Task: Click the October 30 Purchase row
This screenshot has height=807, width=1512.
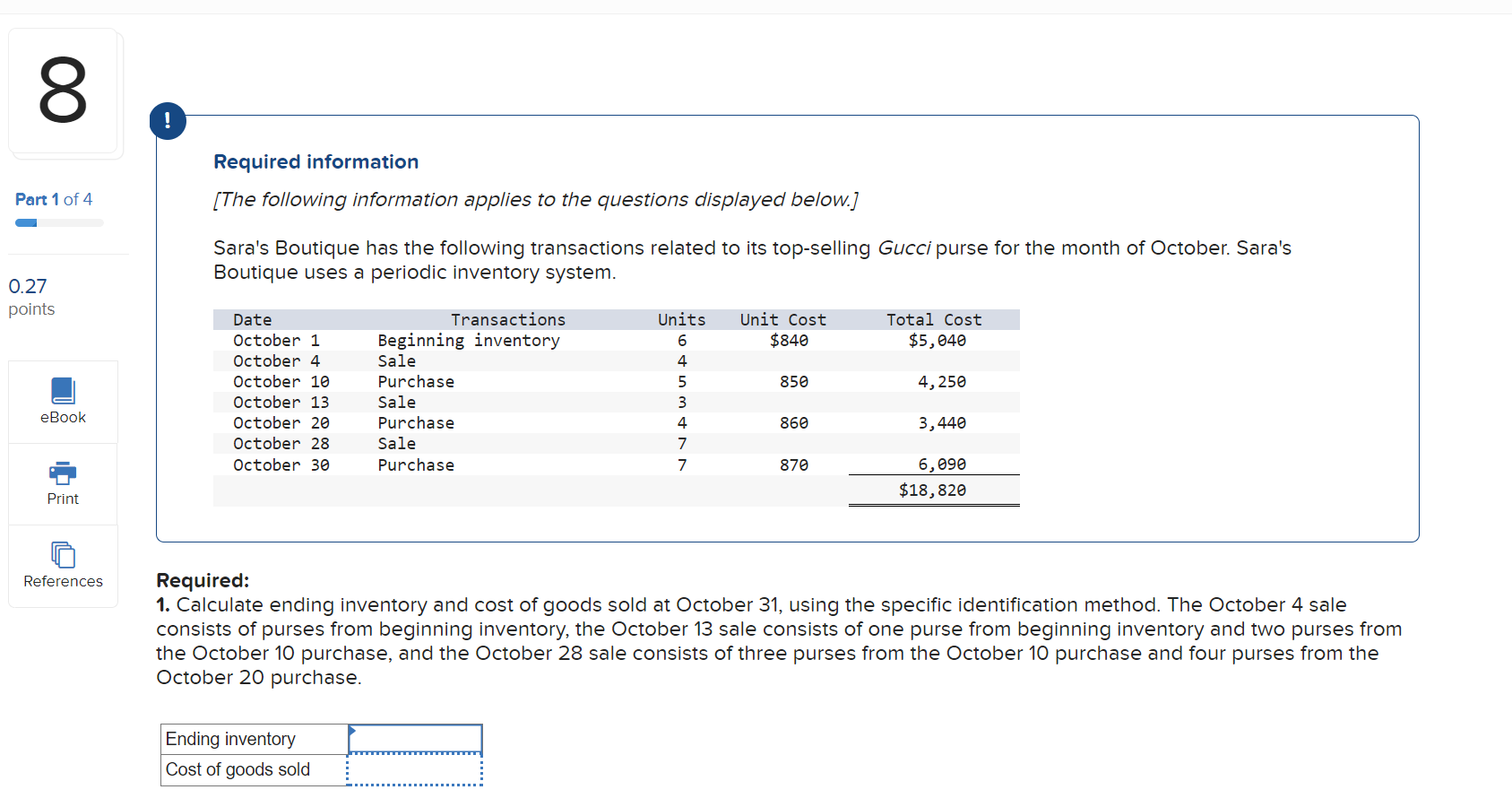Action: point(617,464)
